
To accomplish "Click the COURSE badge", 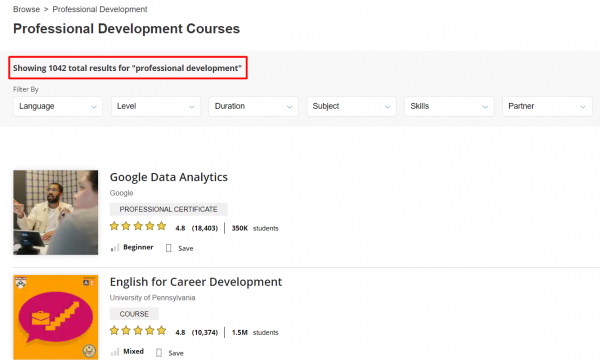I will pos(134,314).
